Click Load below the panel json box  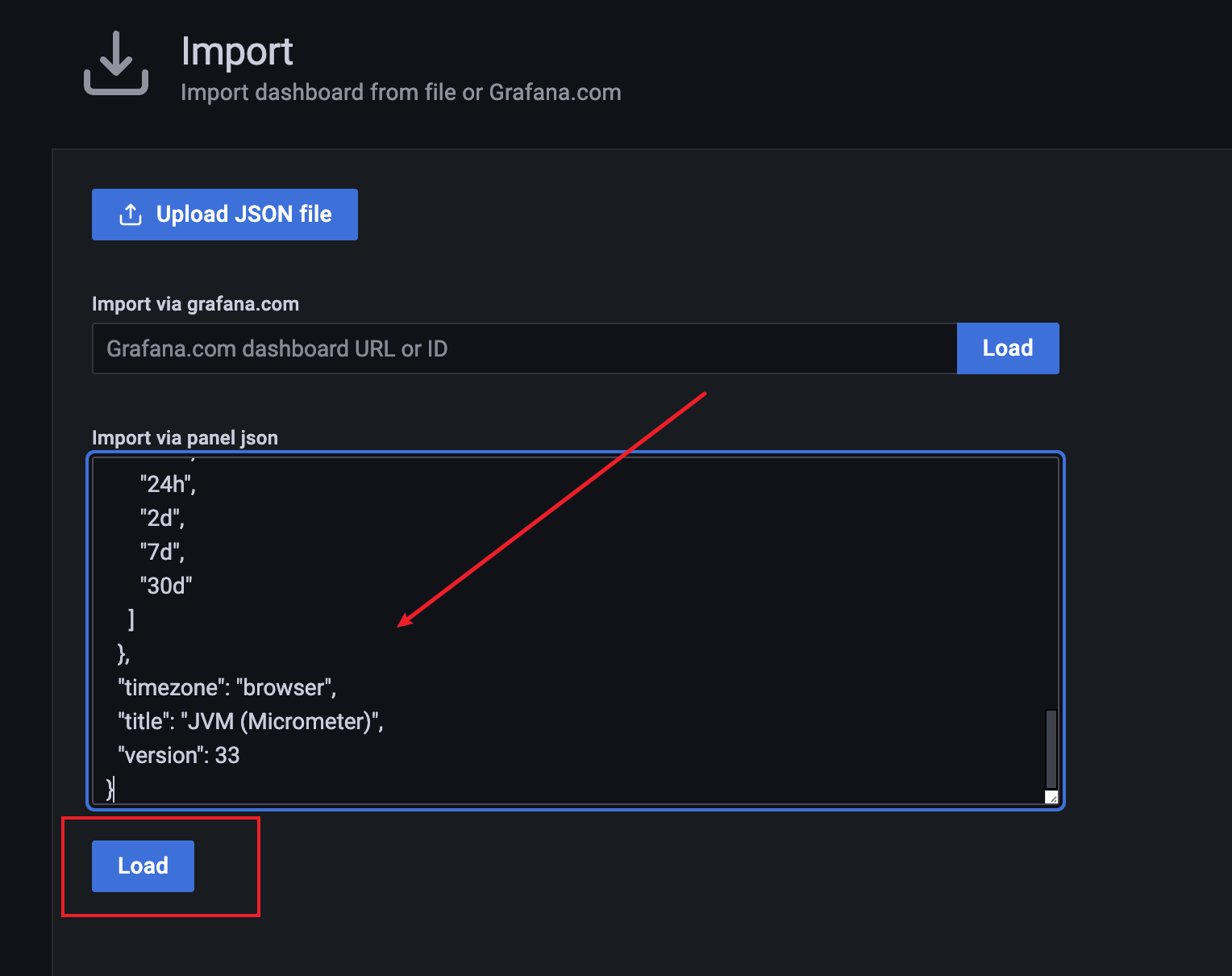tap(143, 865)
